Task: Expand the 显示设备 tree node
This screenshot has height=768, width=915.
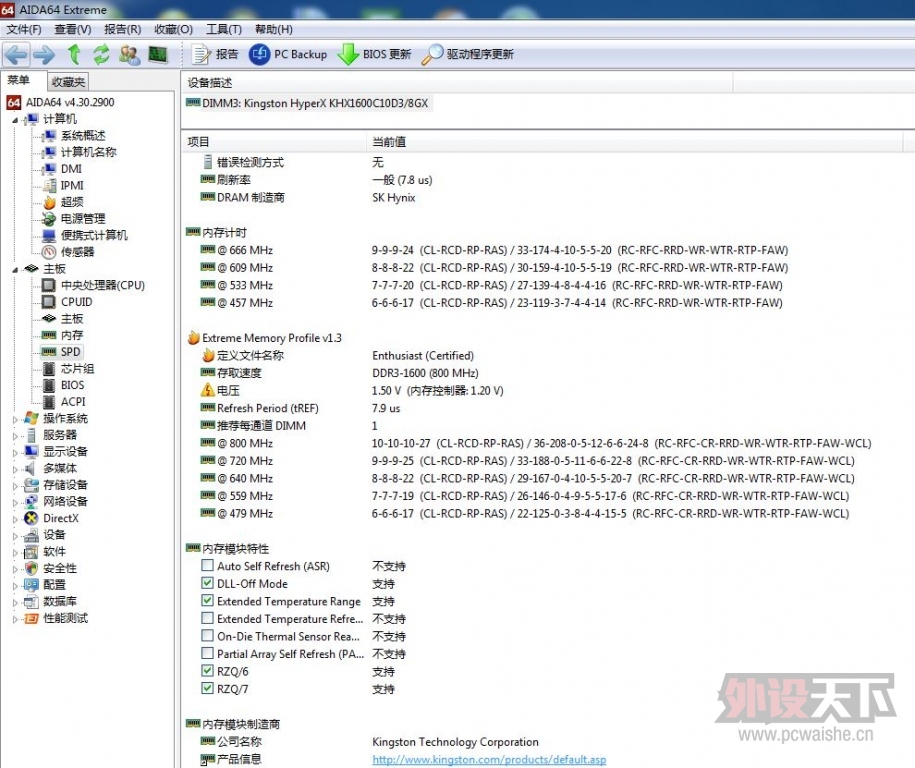Action: (x=15, y=452)
